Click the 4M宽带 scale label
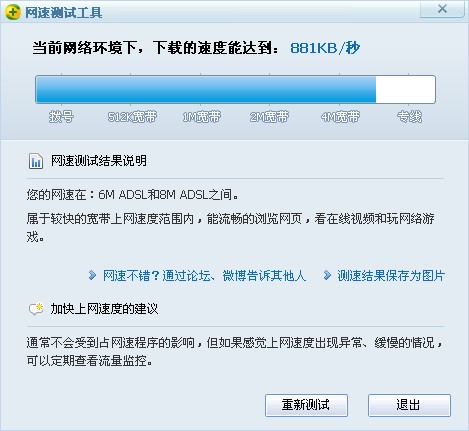The height and width of the screenshot is (431, 469). pyautogui.click(x=340, y=117)
